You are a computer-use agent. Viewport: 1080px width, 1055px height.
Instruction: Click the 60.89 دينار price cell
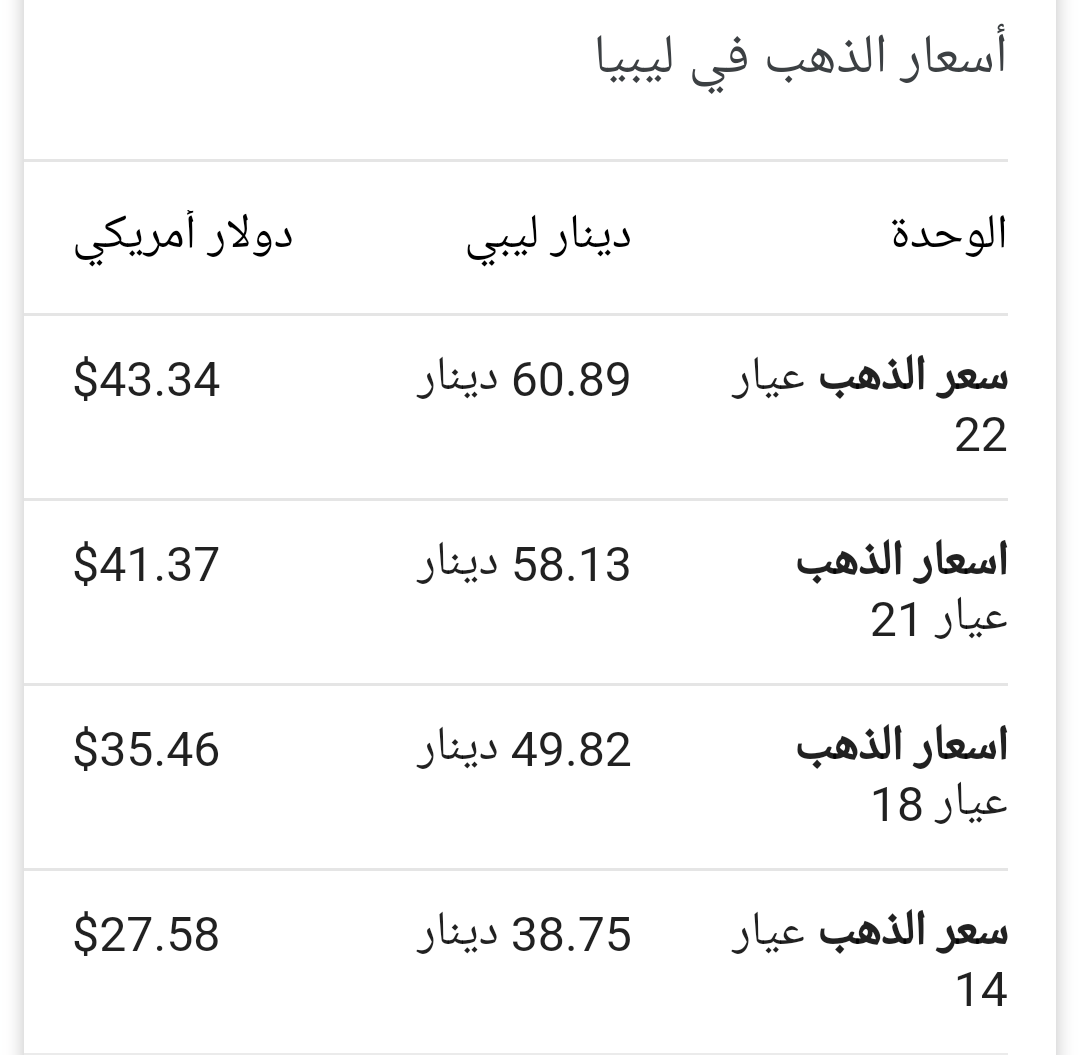point(523,379)
